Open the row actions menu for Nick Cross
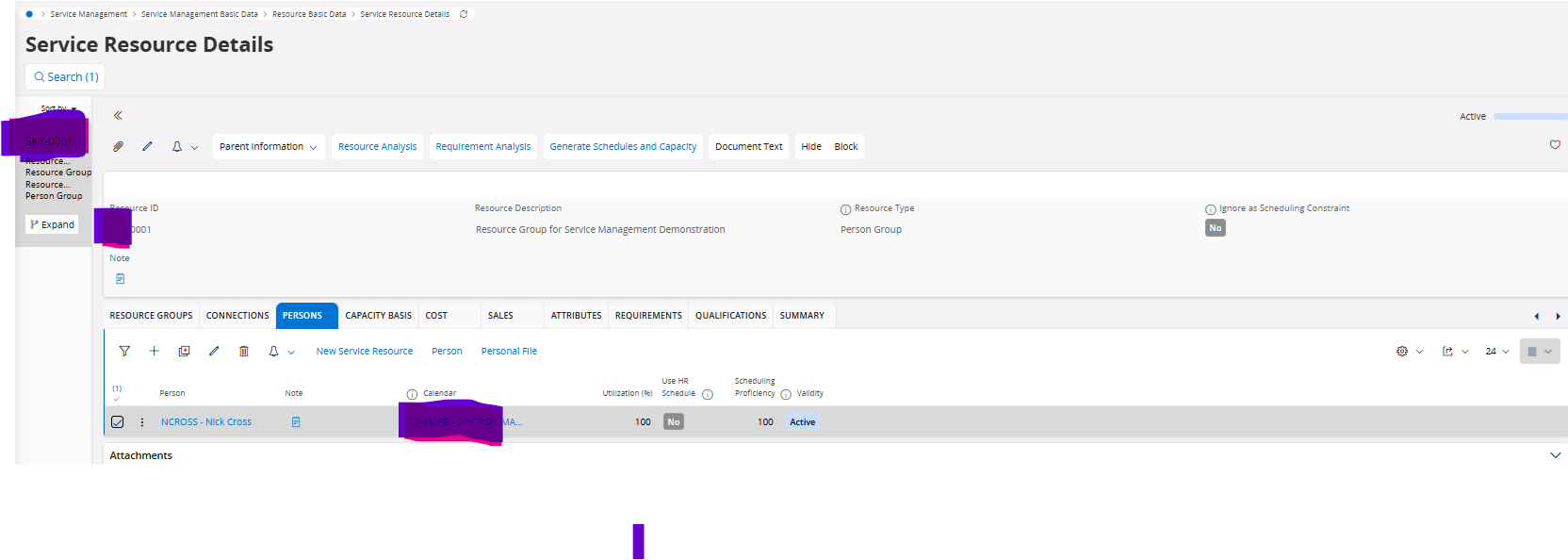 [142, 422]
